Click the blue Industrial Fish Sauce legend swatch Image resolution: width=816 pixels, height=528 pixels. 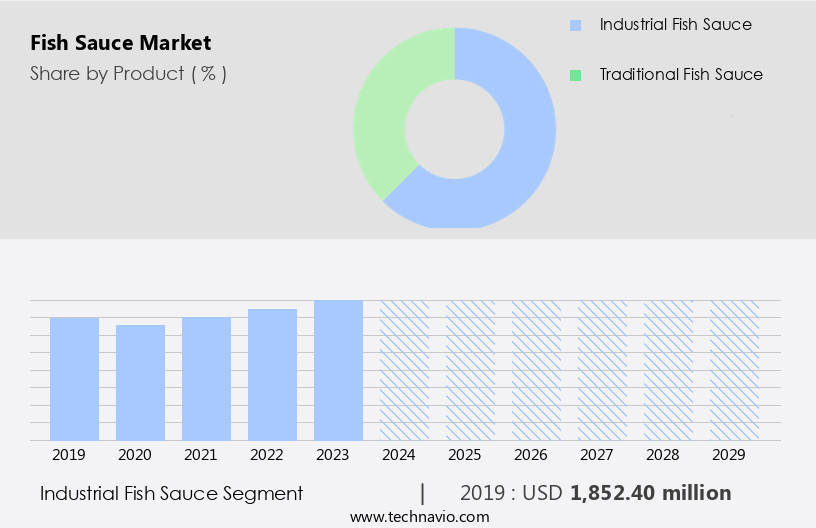[575, 25]
